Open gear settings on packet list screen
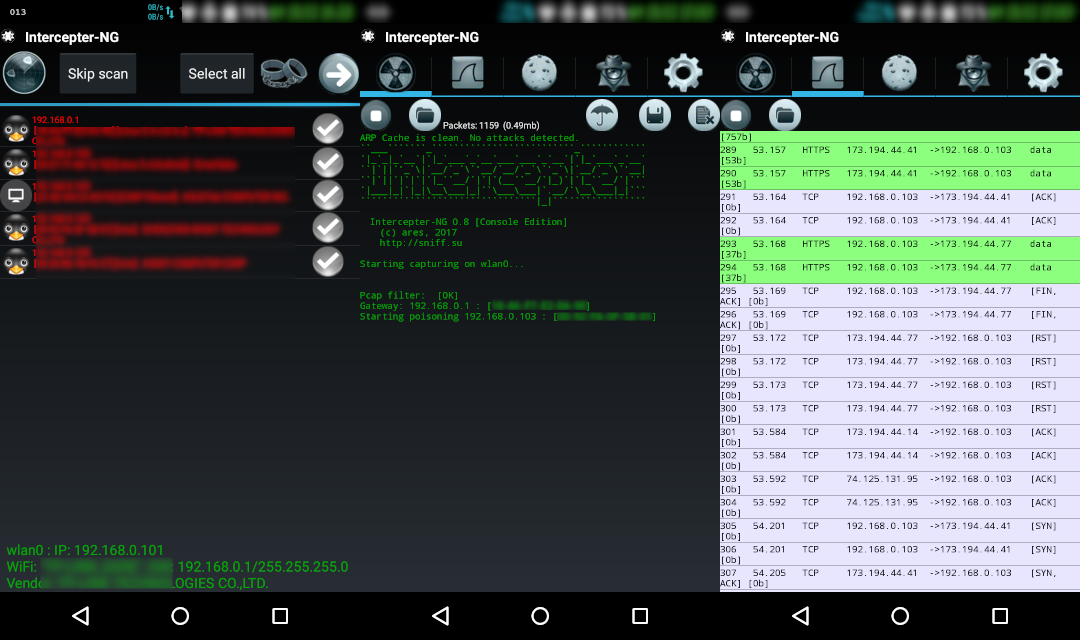The image size is (1080, 640). click(x=1043, y=73)
